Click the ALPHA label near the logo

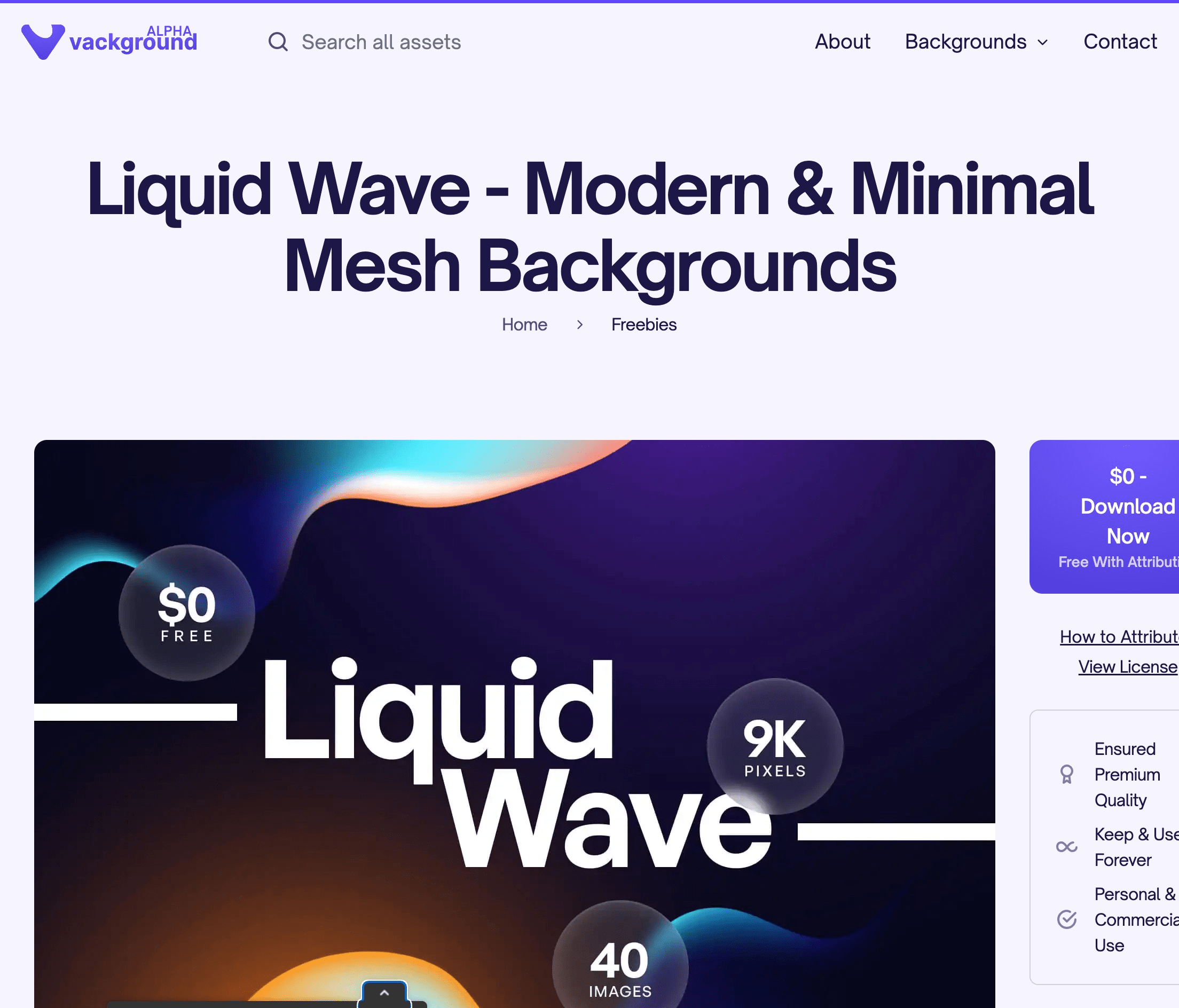click(x=170, y=31)
